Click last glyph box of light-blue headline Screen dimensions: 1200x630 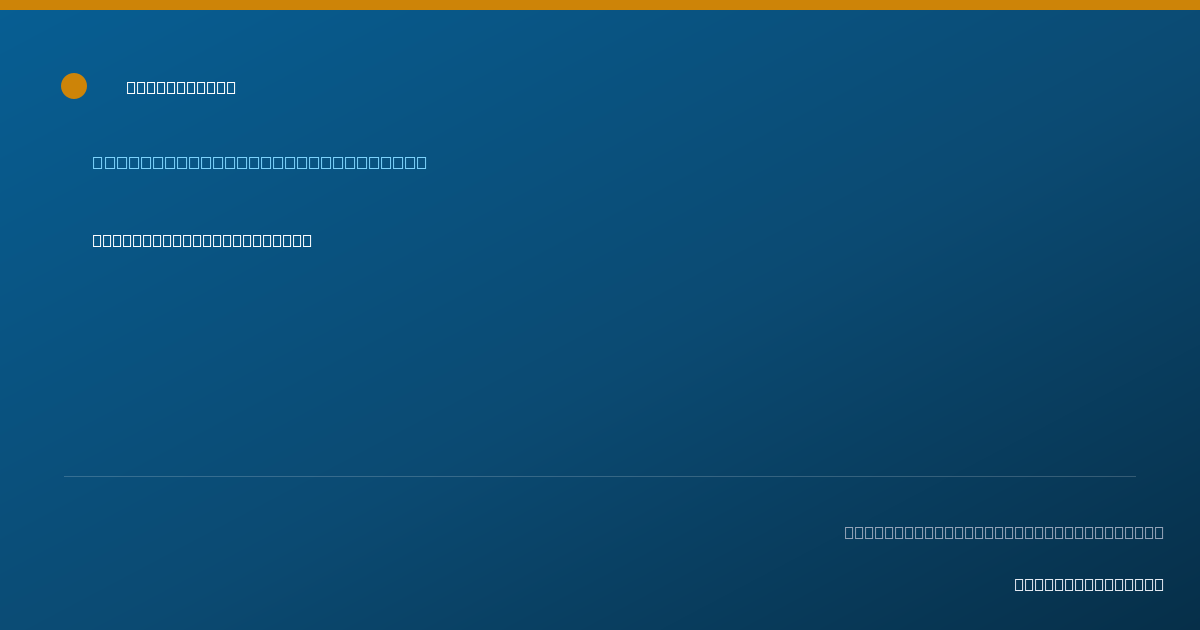(x=421, y=163)
